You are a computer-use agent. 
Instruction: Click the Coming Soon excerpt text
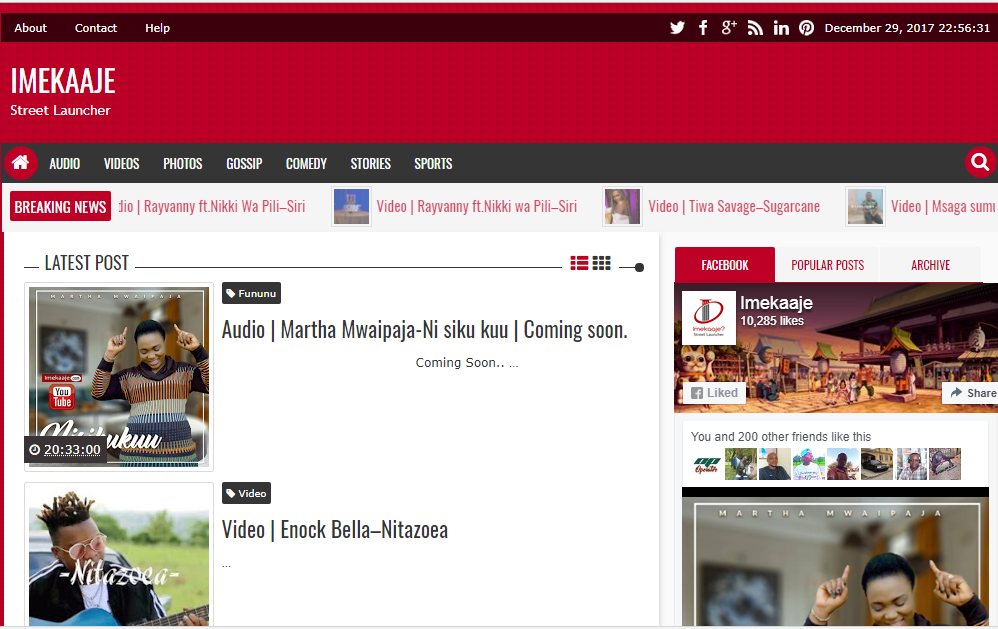467,362
